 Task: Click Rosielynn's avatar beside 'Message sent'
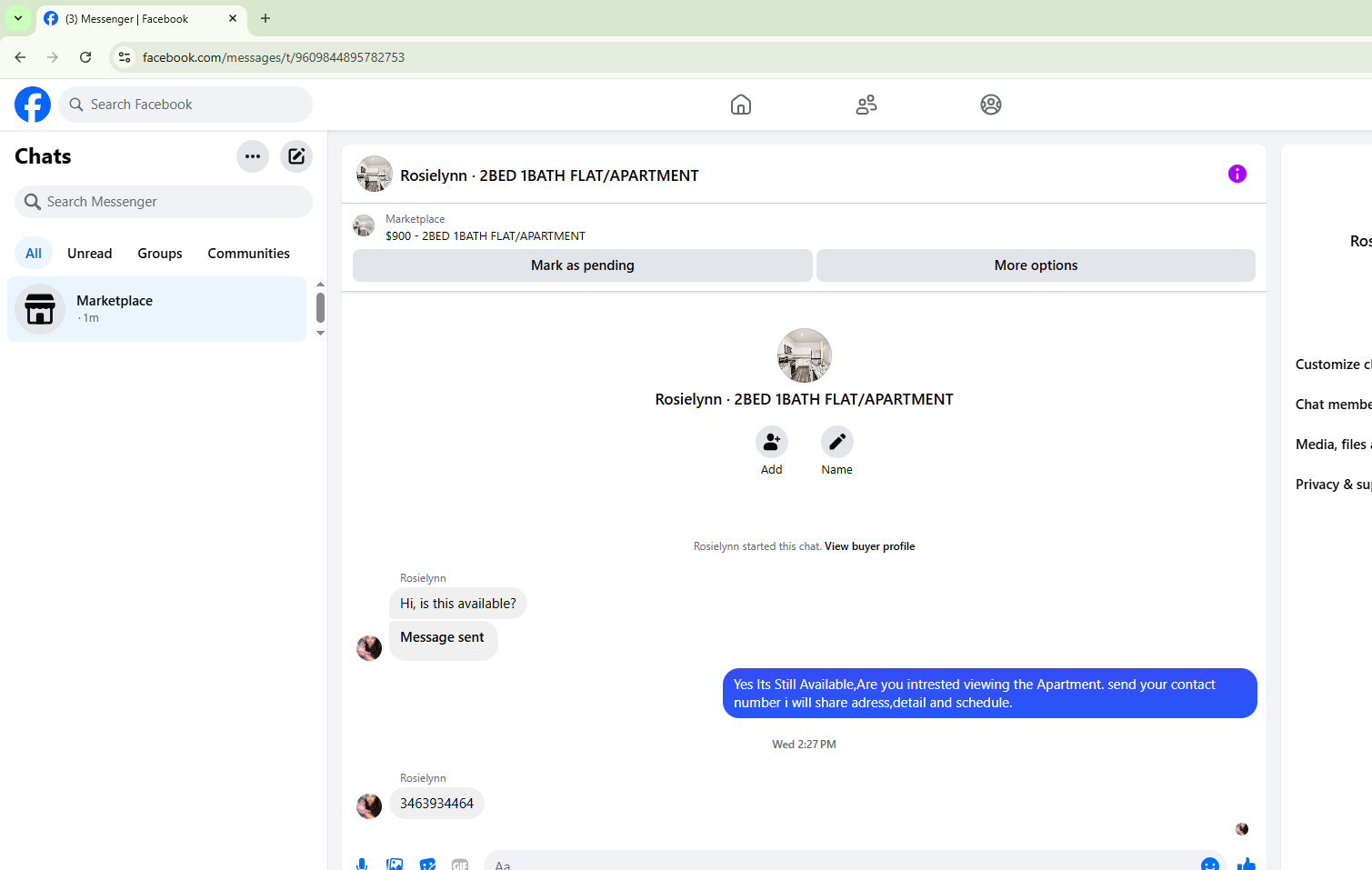369,647
